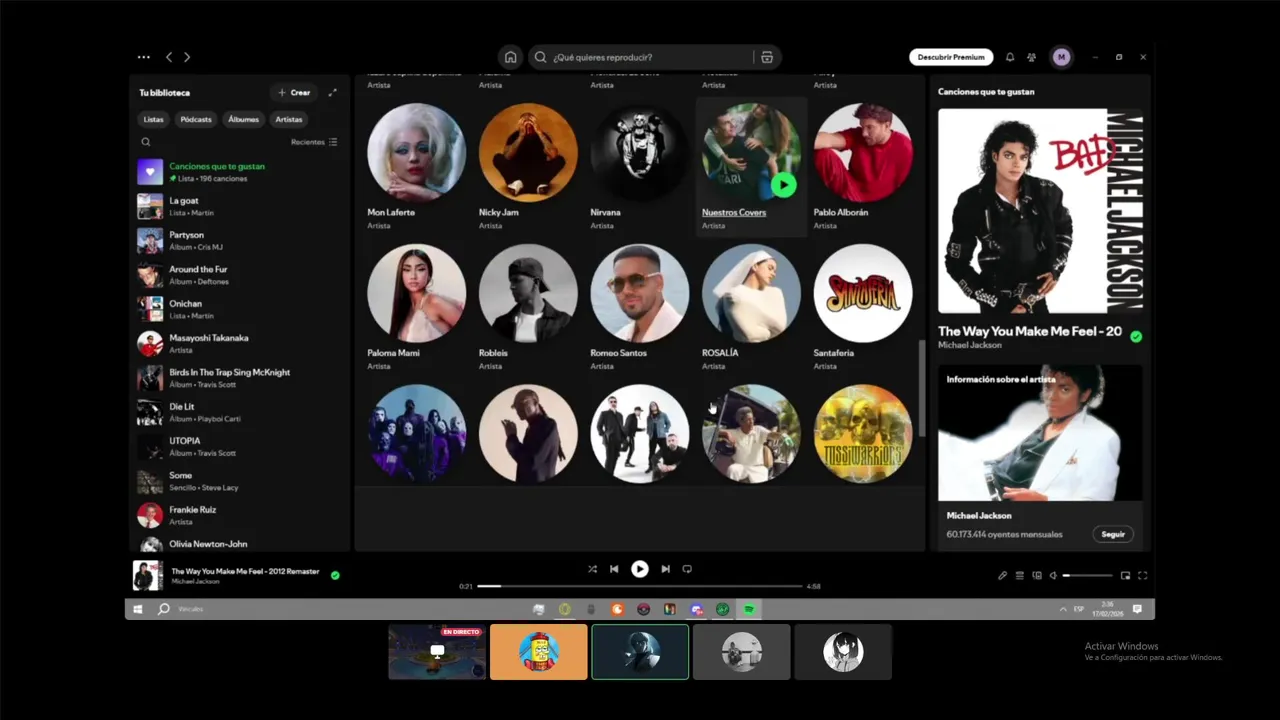
Task: Skip to the next track
Action: click(x=665, y=569)
